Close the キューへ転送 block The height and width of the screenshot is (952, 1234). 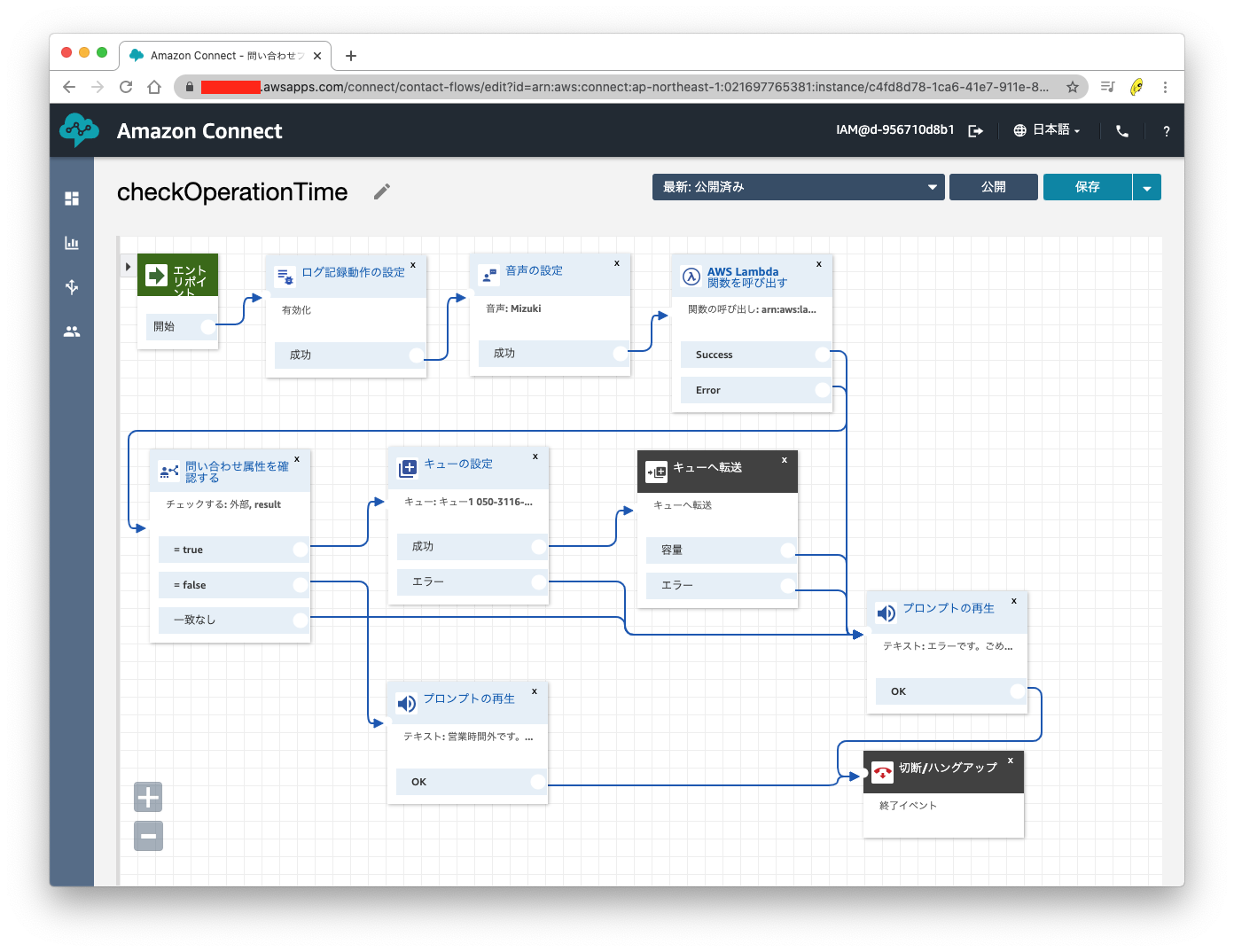point(785,460)
